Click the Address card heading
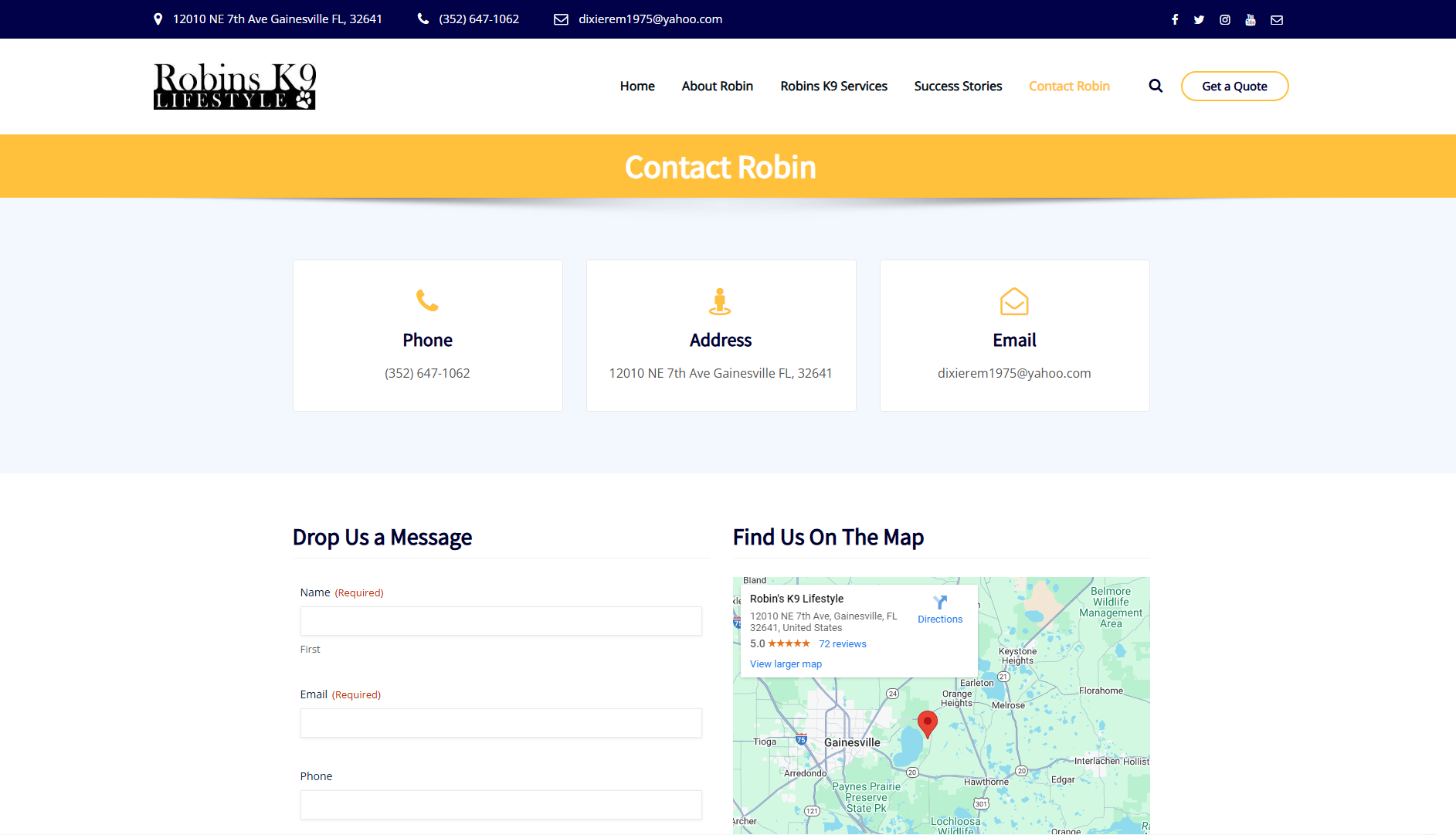The image size is (1456, 835). (x=721, y=341)
